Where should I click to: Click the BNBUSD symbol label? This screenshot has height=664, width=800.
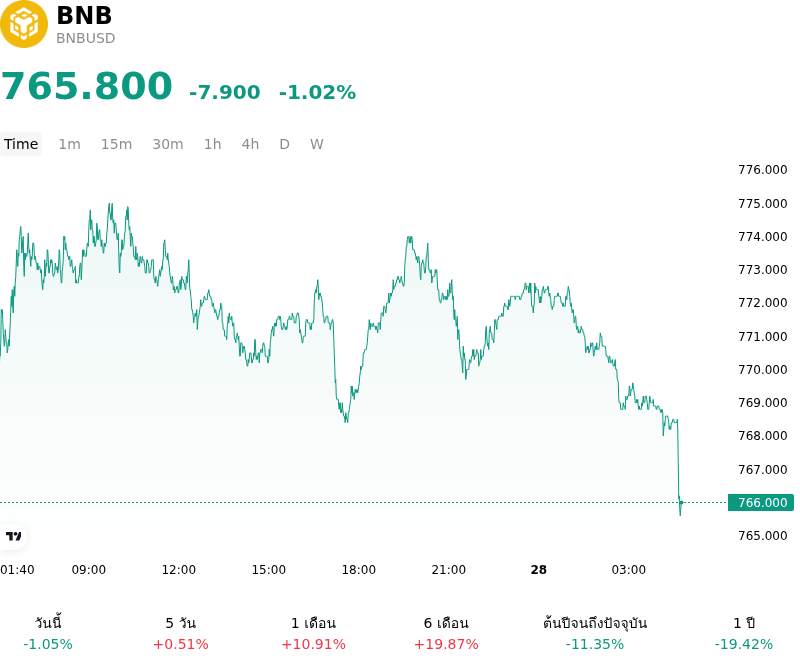tap(85, 38)
